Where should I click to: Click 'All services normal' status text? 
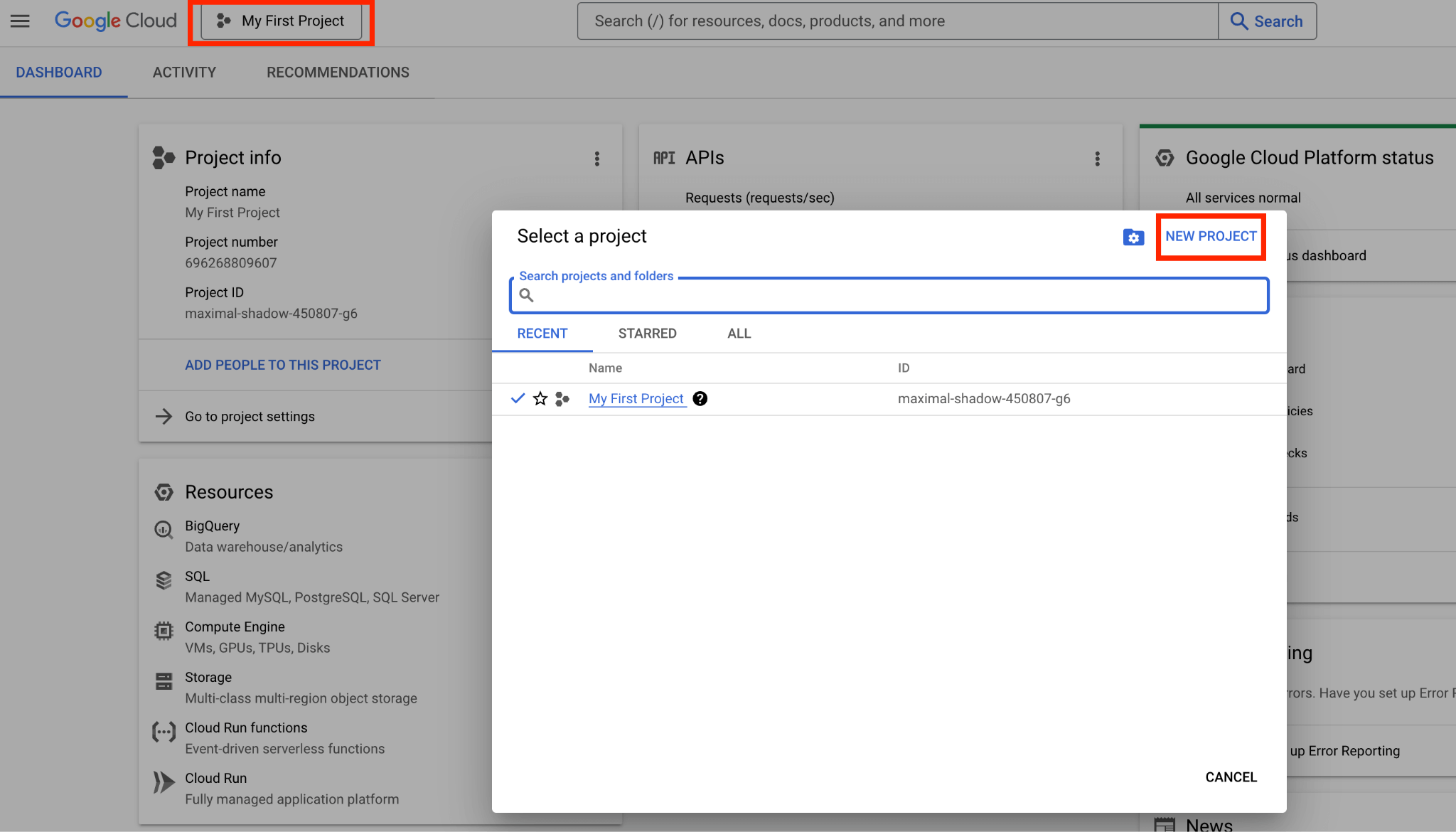1243,198
